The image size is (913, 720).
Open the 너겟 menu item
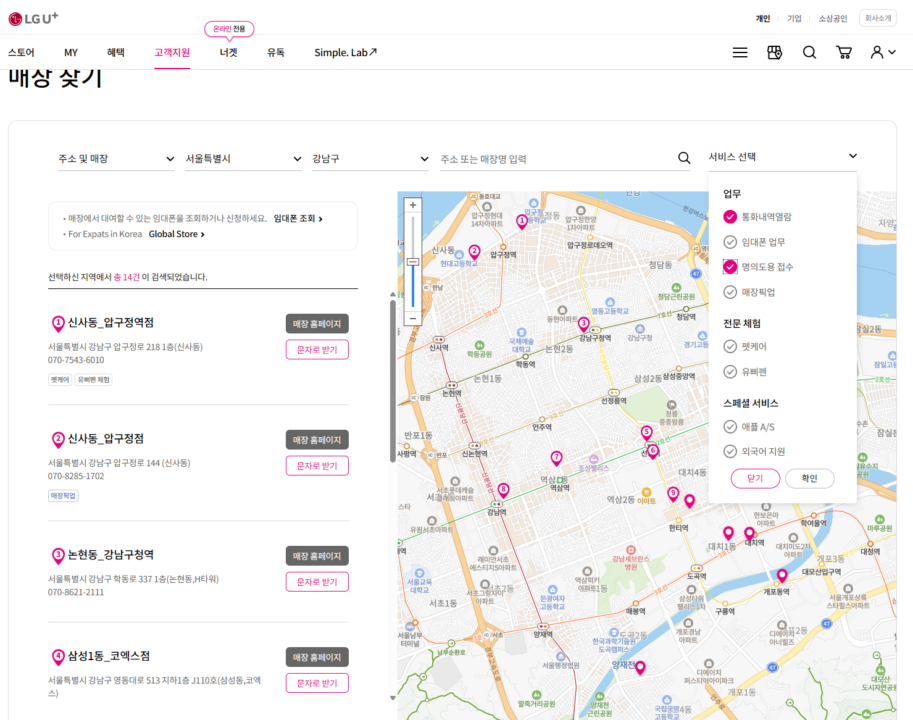[x=228, y=52]
